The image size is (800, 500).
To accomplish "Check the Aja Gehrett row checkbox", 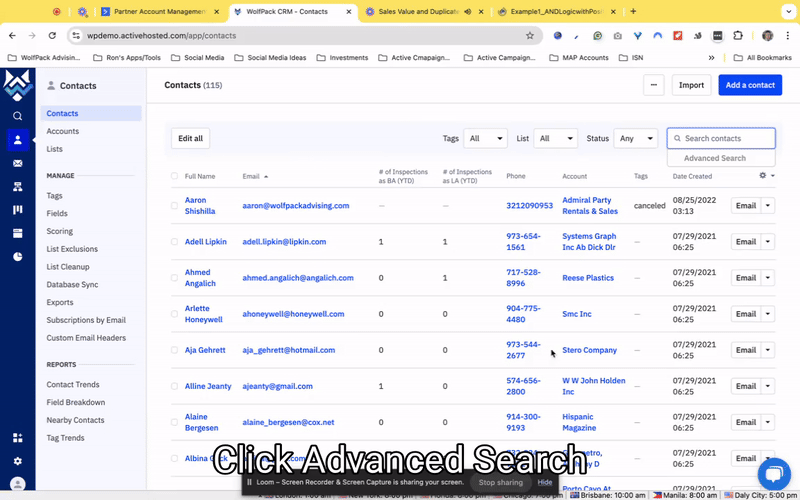I will pos(174,350).
